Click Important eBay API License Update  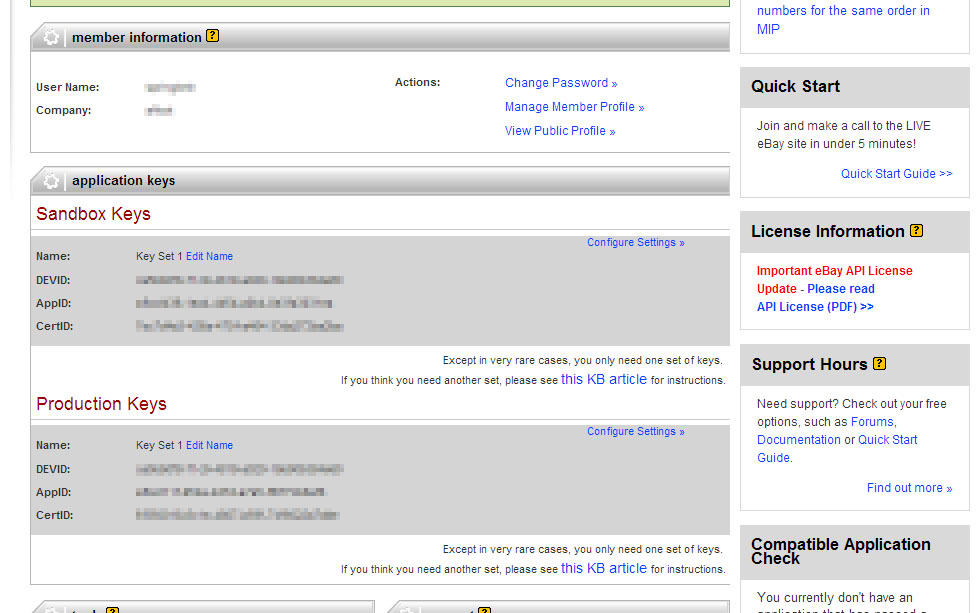point(834,280)
